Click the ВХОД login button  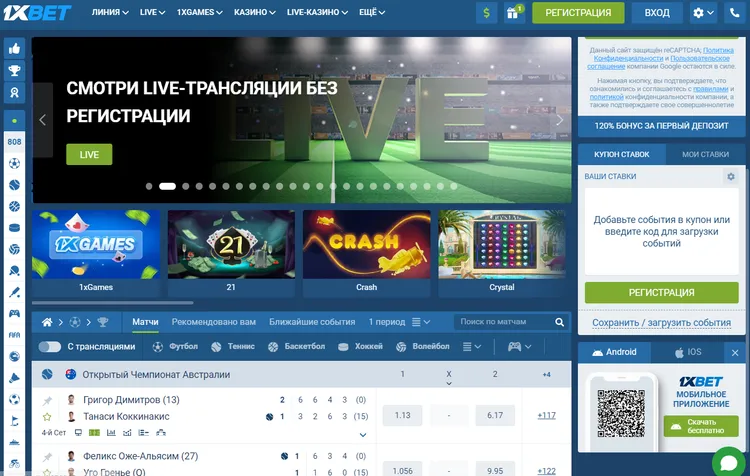click(x=657, y=13)
